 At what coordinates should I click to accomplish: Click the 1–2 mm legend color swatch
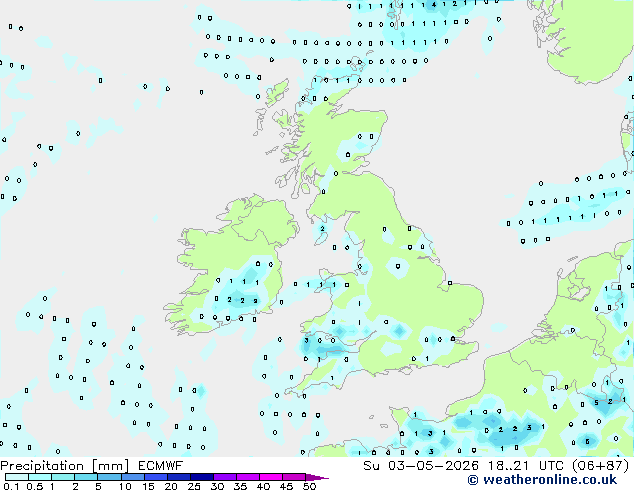point(63,477)
